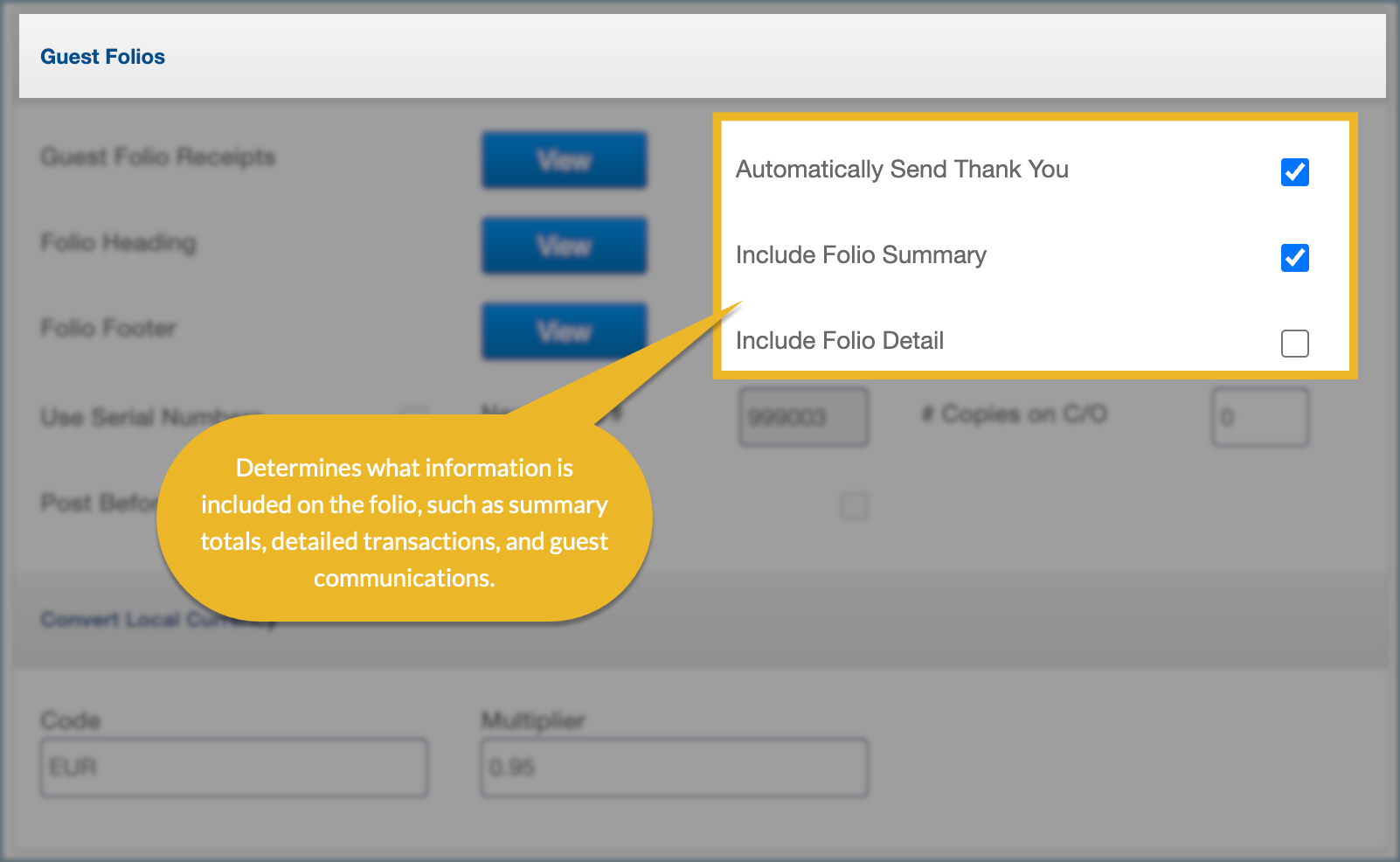Click View next to Folio Footer

[564, 331]
